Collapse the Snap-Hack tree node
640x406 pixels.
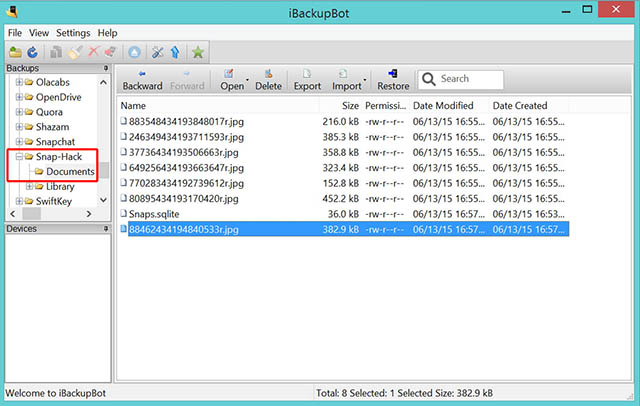coord(19,157)
